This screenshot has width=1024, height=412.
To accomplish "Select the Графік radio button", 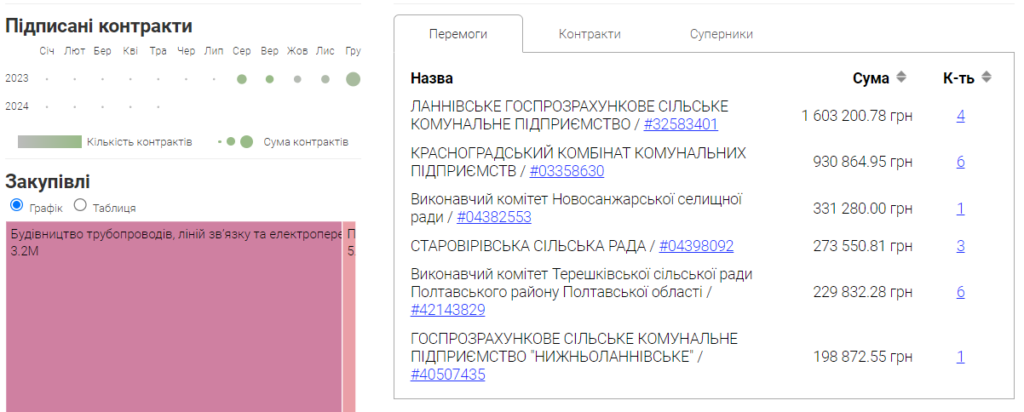I will point(16,205).
